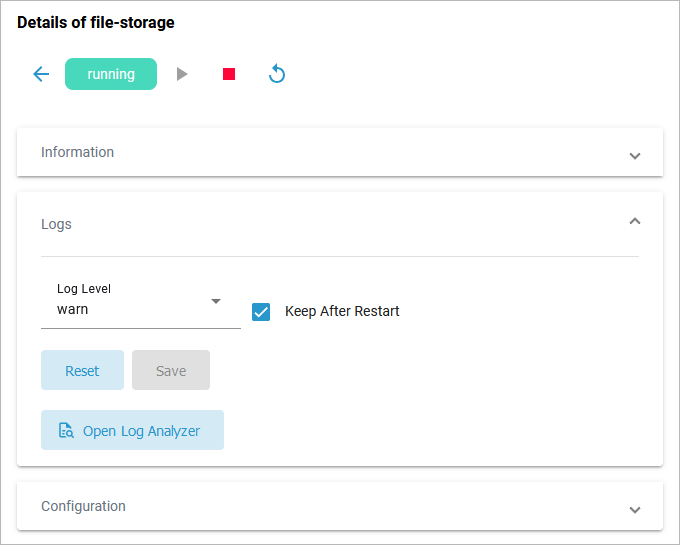Click the Log Level dropdown arrow
Screen dimensions: 680x545
[216, 301]
